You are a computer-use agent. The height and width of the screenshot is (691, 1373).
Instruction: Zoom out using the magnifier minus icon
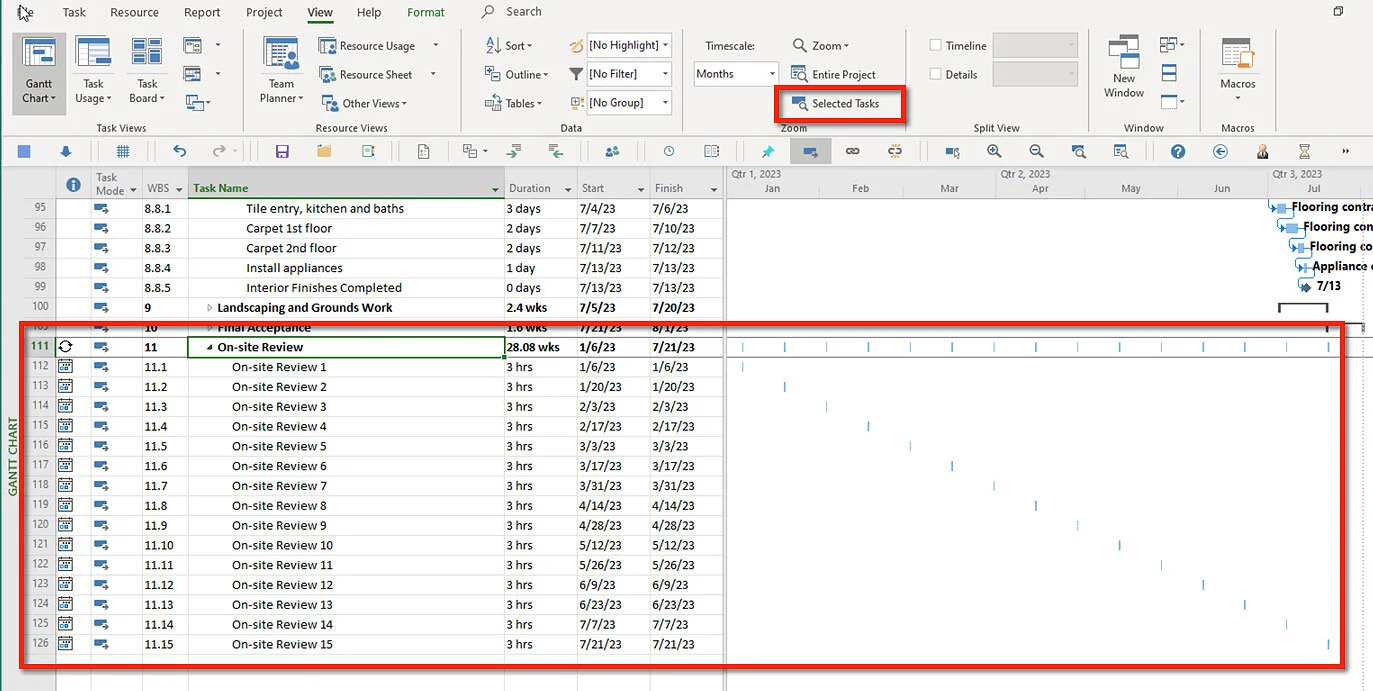[x=1037, y=151]
